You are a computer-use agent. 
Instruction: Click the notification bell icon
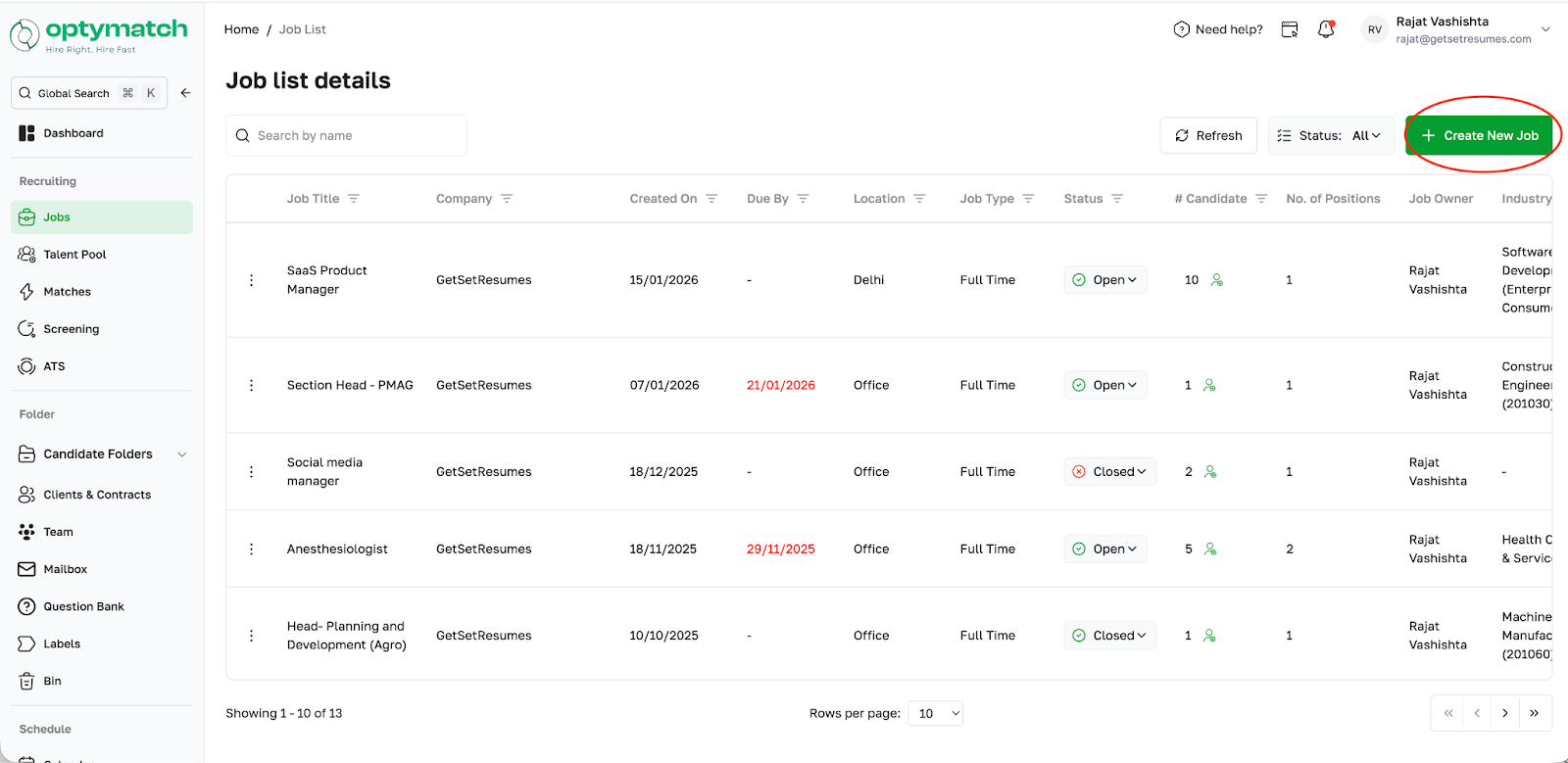[1326, 29]
